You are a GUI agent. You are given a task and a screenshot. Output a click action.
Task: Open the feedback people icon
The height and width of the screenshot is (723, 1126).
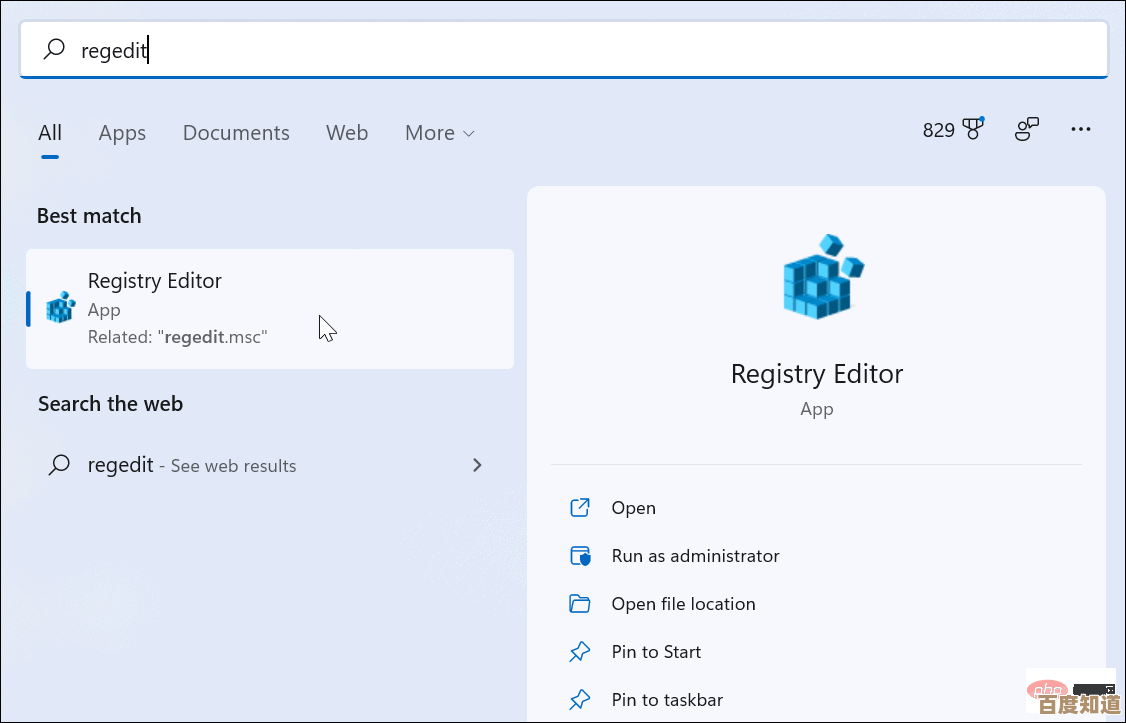[x=1027, y=130]
